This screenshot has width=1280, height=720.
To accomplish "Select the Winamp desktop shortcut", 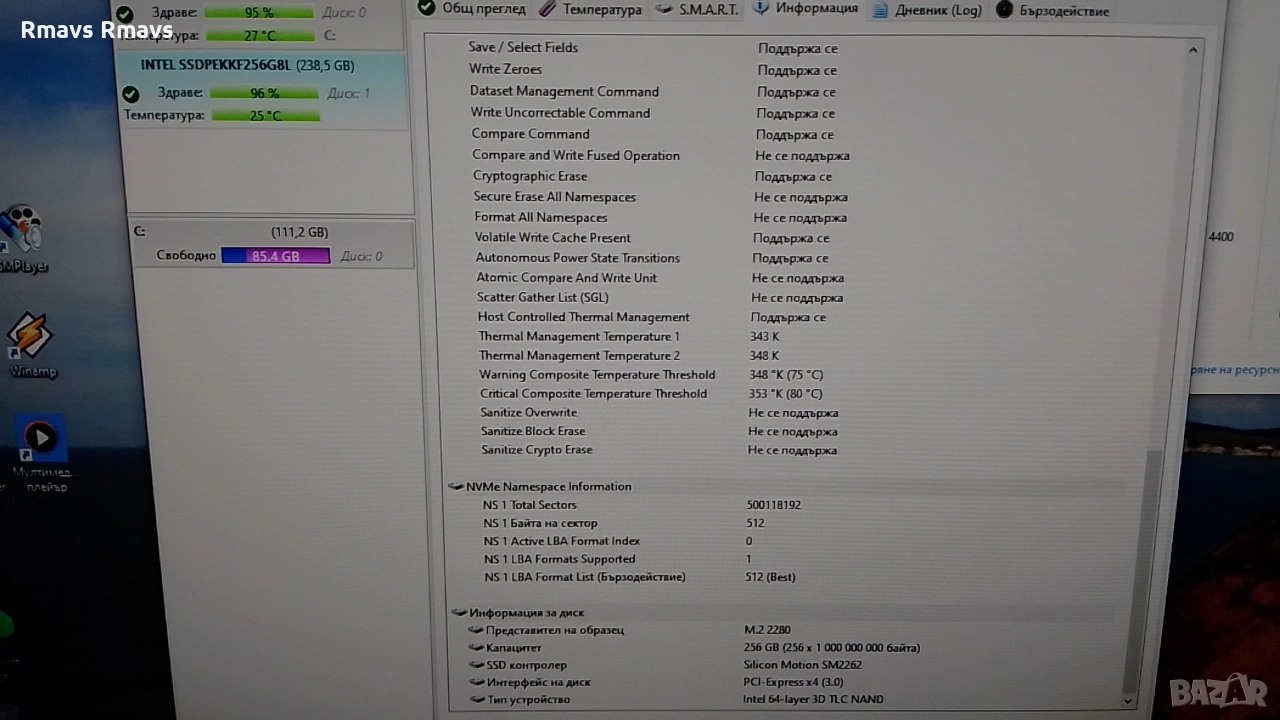I will point(30,345).
